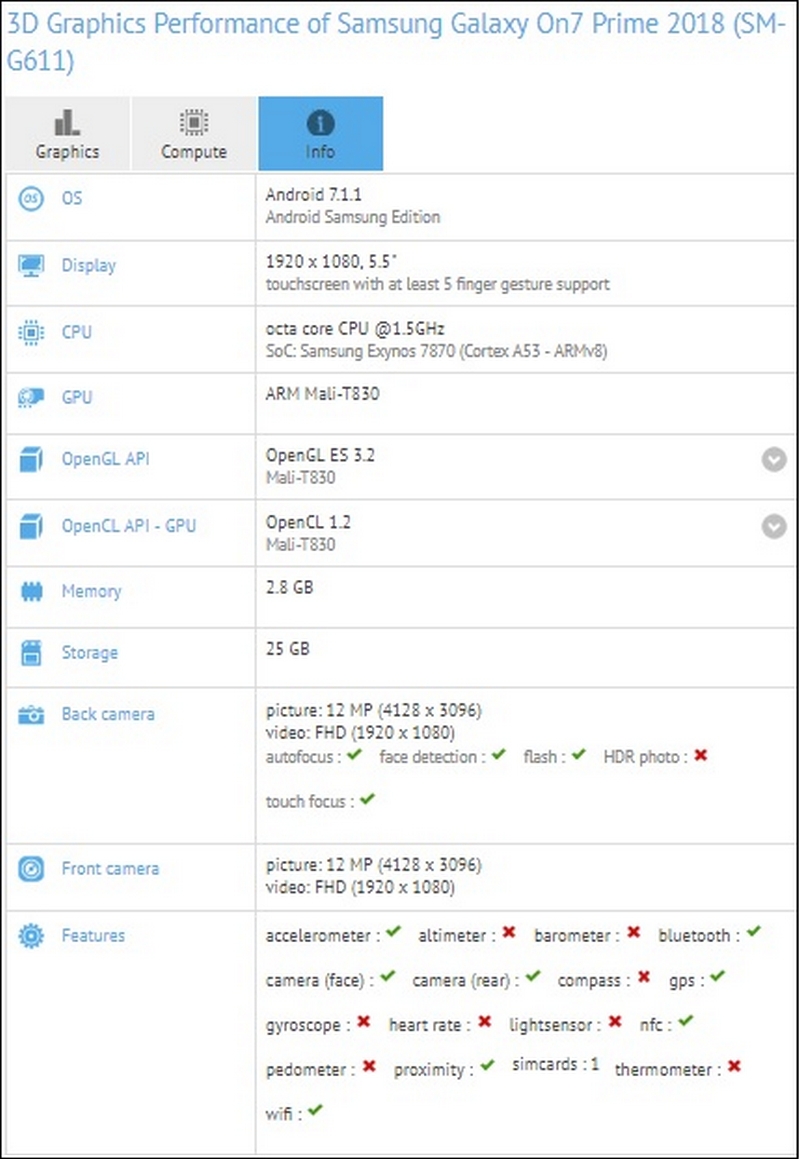Click the gyroscope red cross

[x=363, y=1022]
